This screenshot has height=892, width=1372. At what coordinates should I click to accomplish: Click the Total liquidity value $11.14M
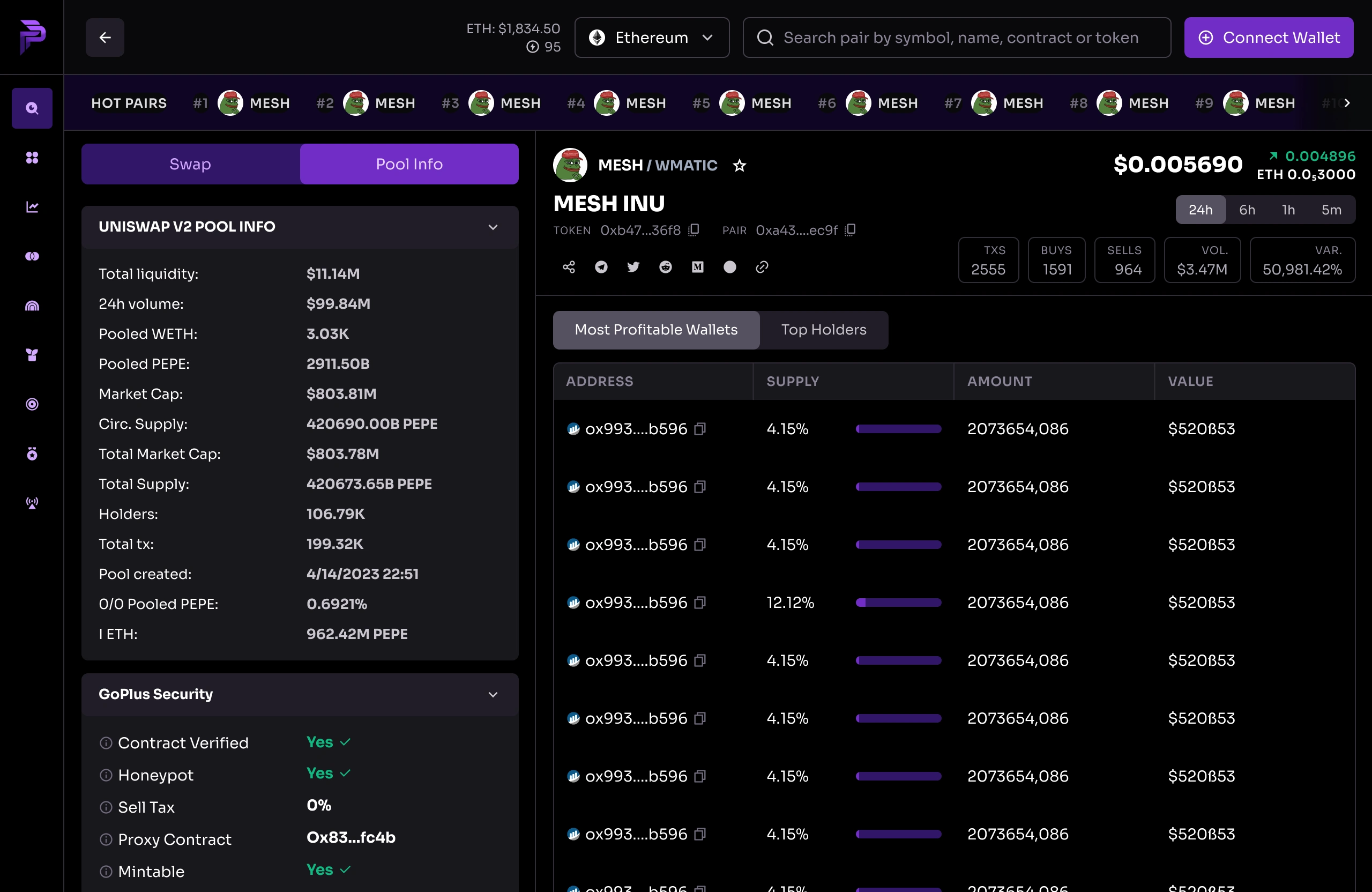tap(333, 274)
